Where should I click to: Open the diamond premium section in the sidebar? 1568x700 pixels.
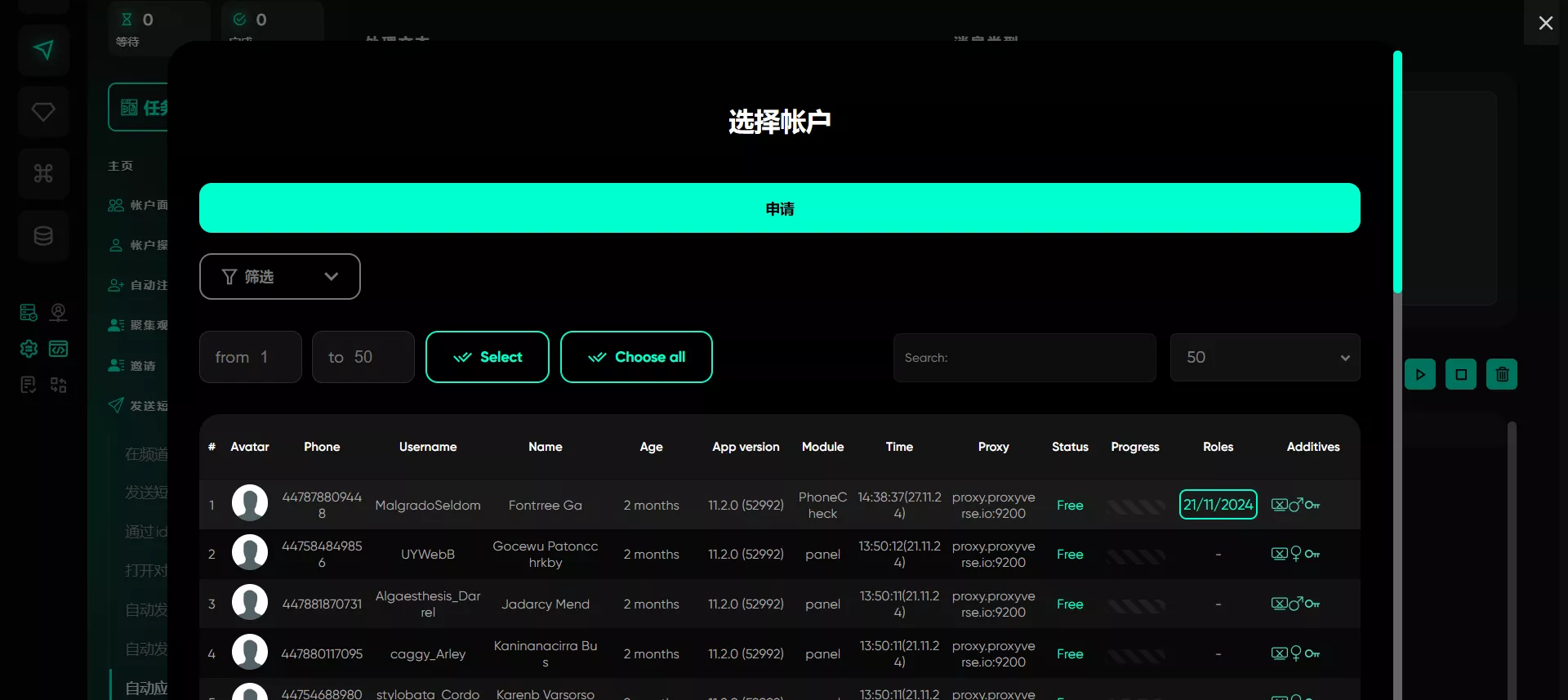tap(43, 111)
